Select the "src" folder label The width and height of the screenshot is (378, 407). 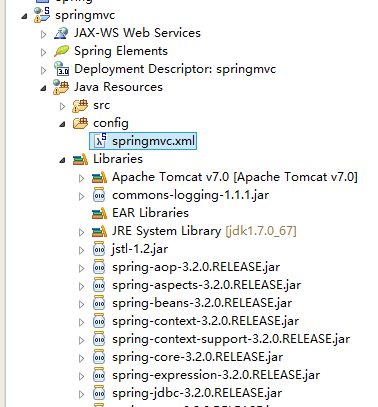pos(101,105)
